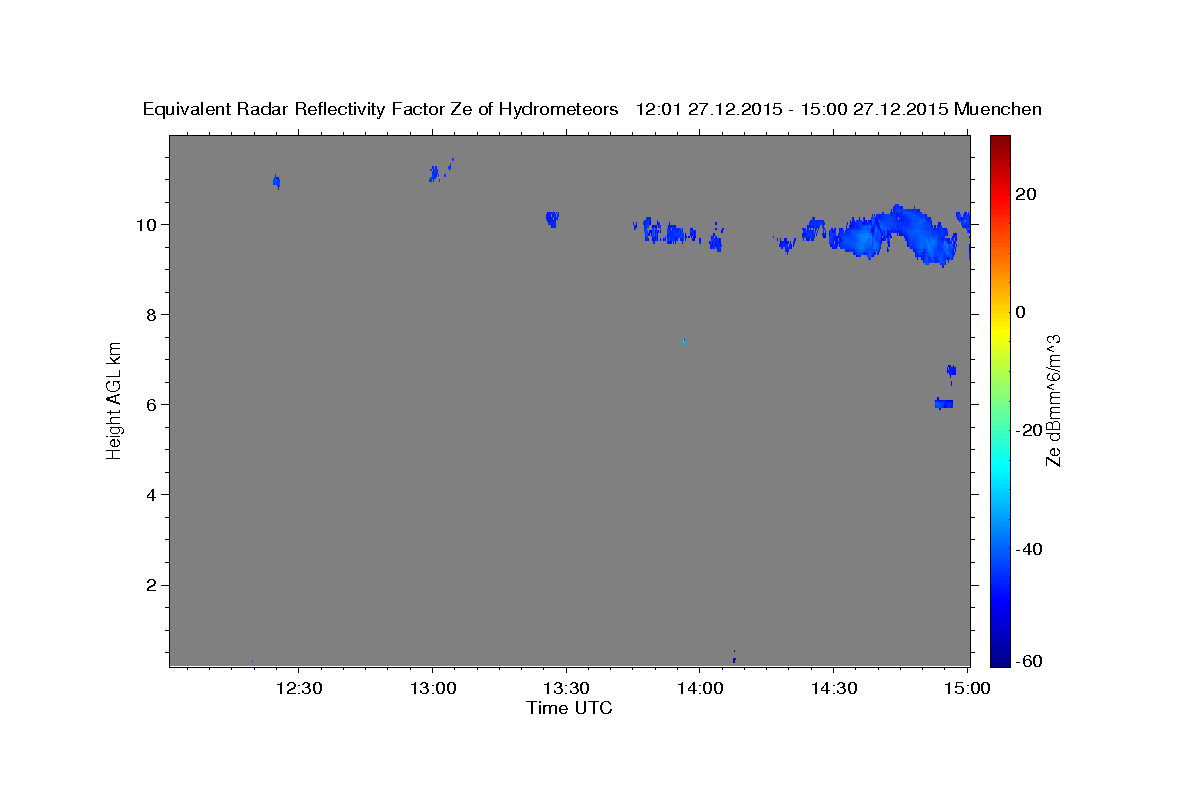Select the 14:30 time tick label
Image resolution: width=1200 pixels, height=800 pixels.
832,688
